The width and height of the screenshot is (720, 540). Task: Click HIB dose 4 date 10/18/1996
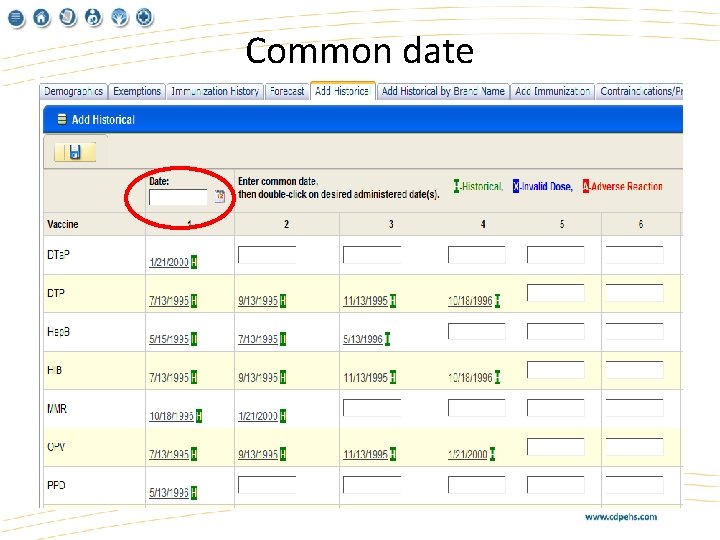470,377
